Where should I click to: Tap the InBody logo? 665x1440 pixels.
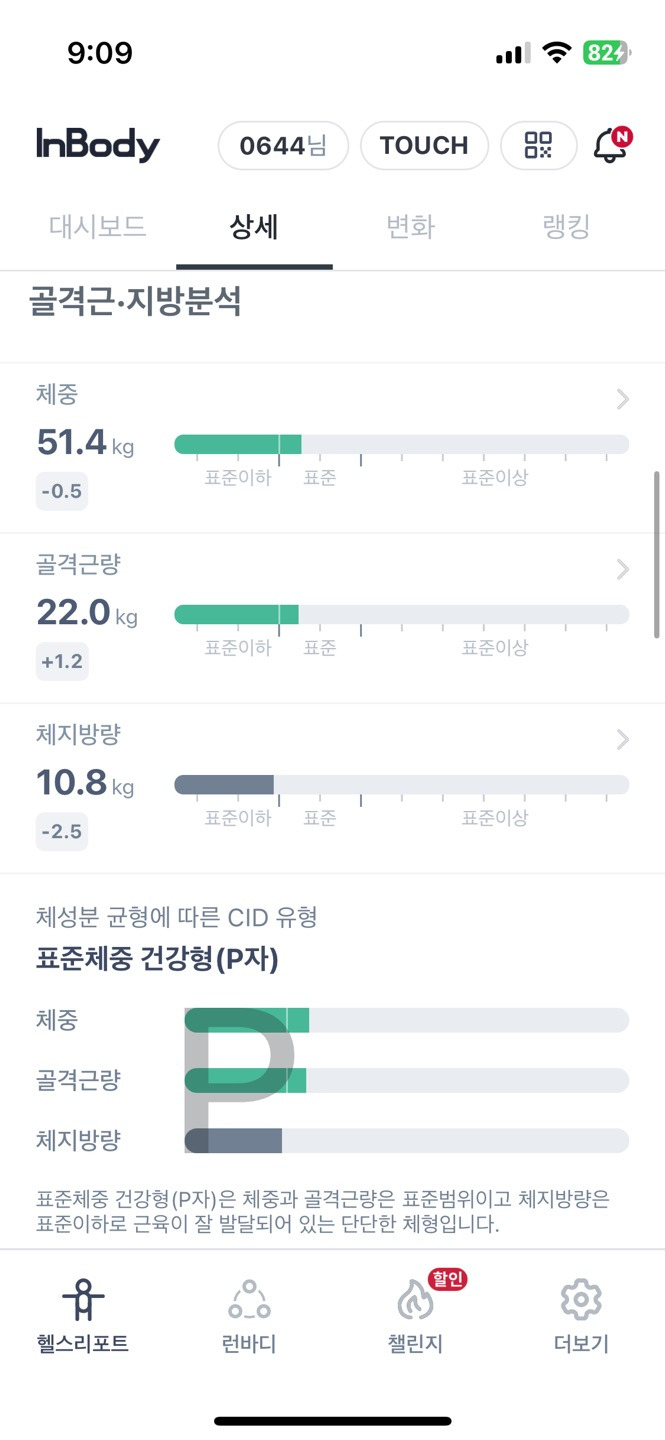(99, 144)
